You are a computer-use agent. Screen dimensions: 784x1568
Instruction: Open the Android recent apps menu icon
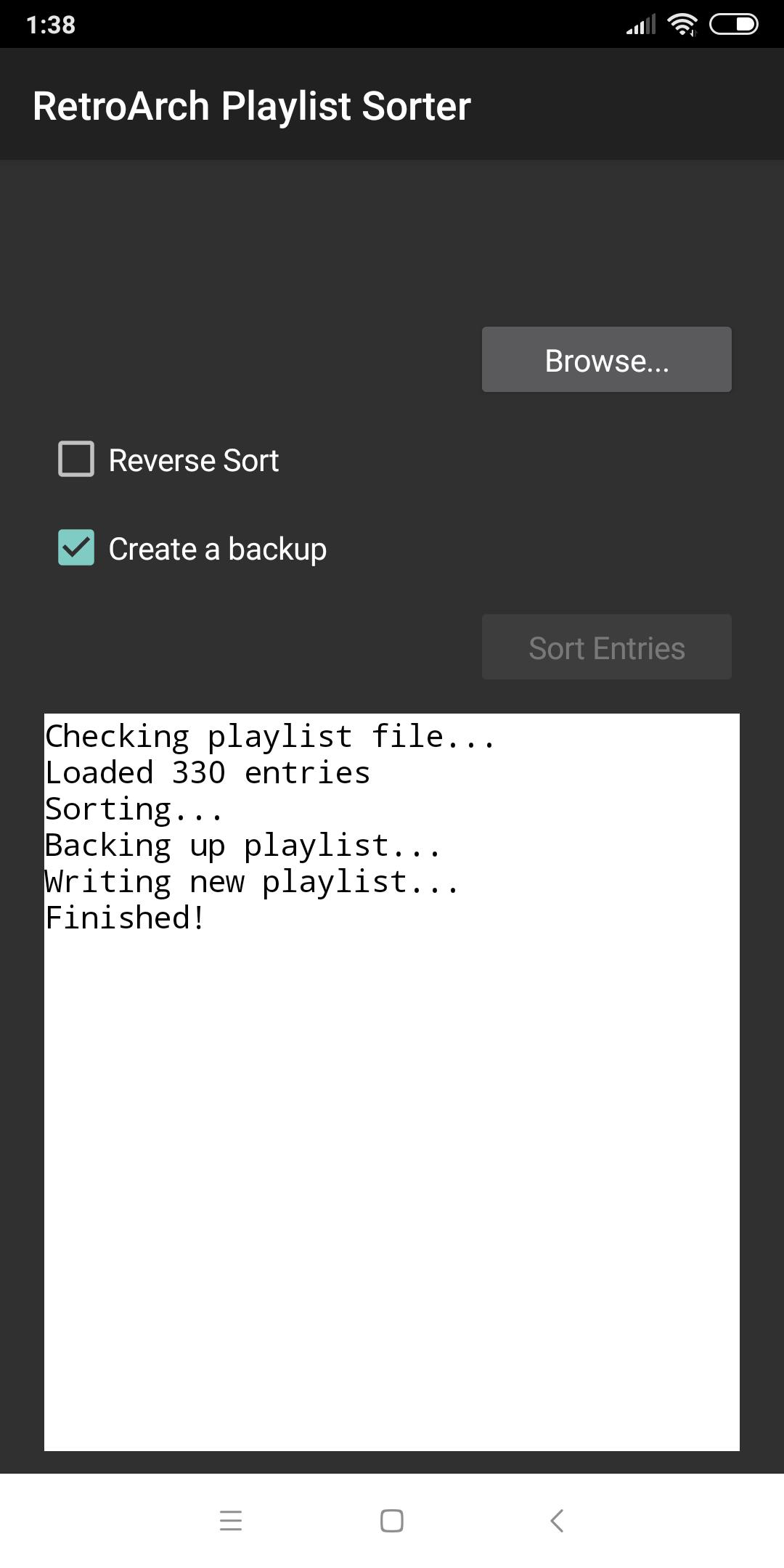tap(231, 1521)
